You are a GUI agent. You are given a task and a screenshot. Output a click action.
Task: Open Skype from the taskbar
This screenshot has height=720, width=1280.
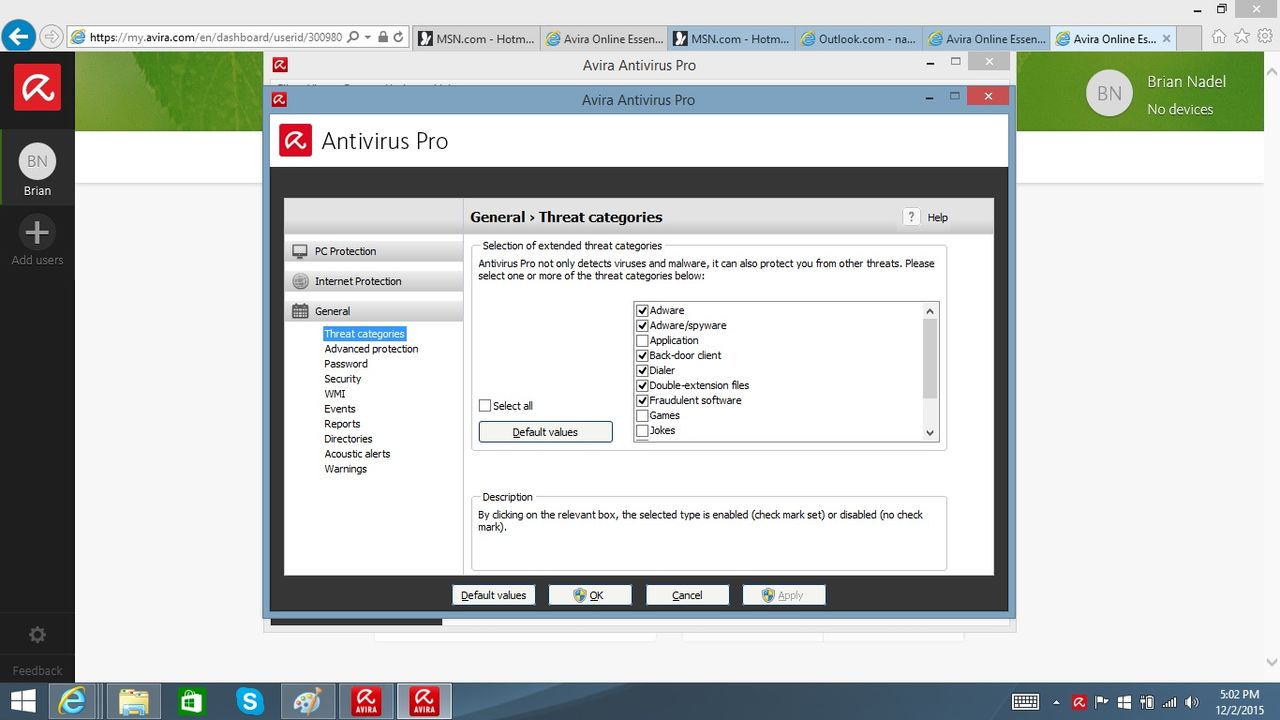tap(249, 702)
